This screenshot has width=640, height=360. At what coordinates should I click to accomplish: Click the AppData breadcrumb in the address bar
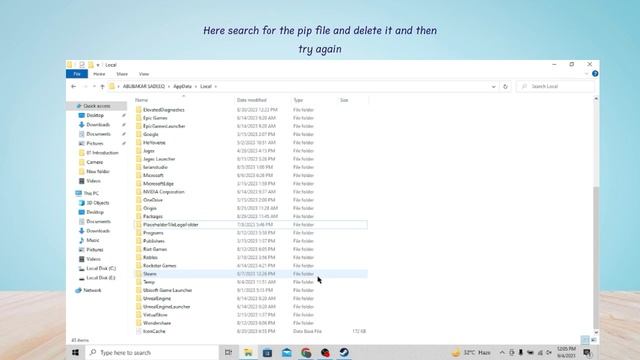[x=182, y=87]
